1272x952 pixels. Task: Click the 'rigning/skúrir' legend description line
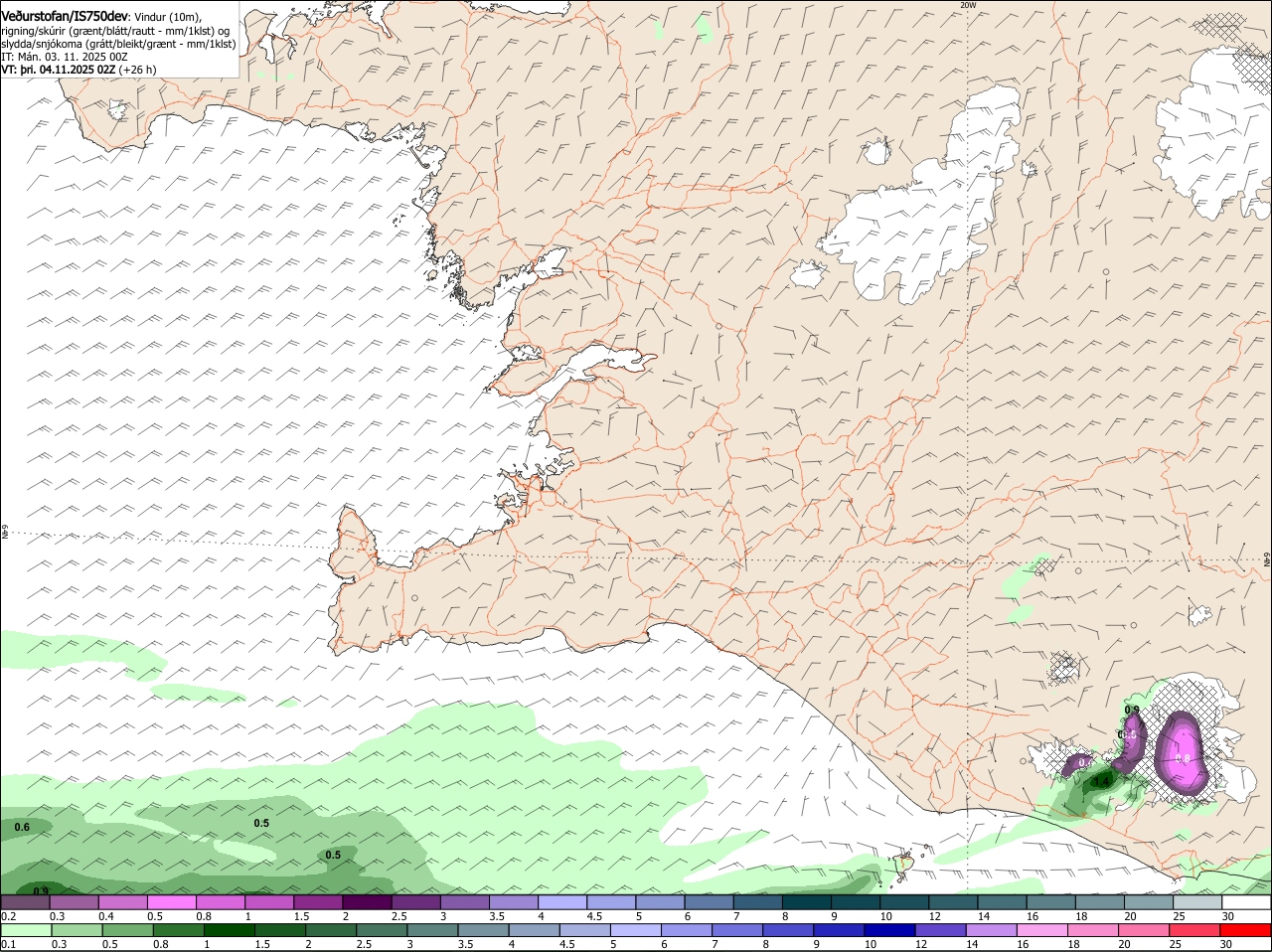point(117,30)
